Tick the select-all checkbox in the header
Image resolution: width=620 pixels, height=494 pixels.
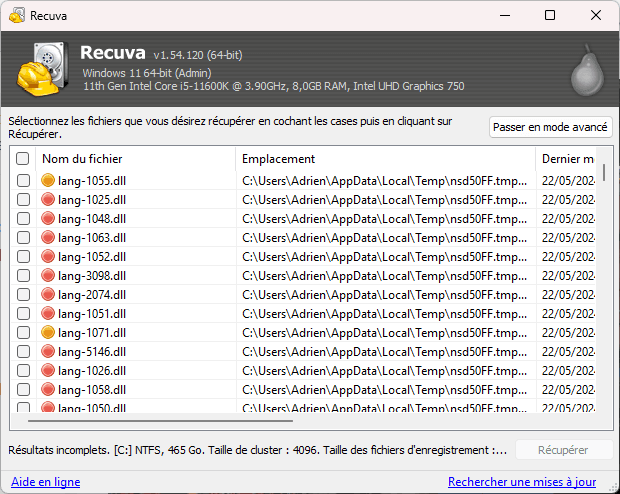[23, 159]
